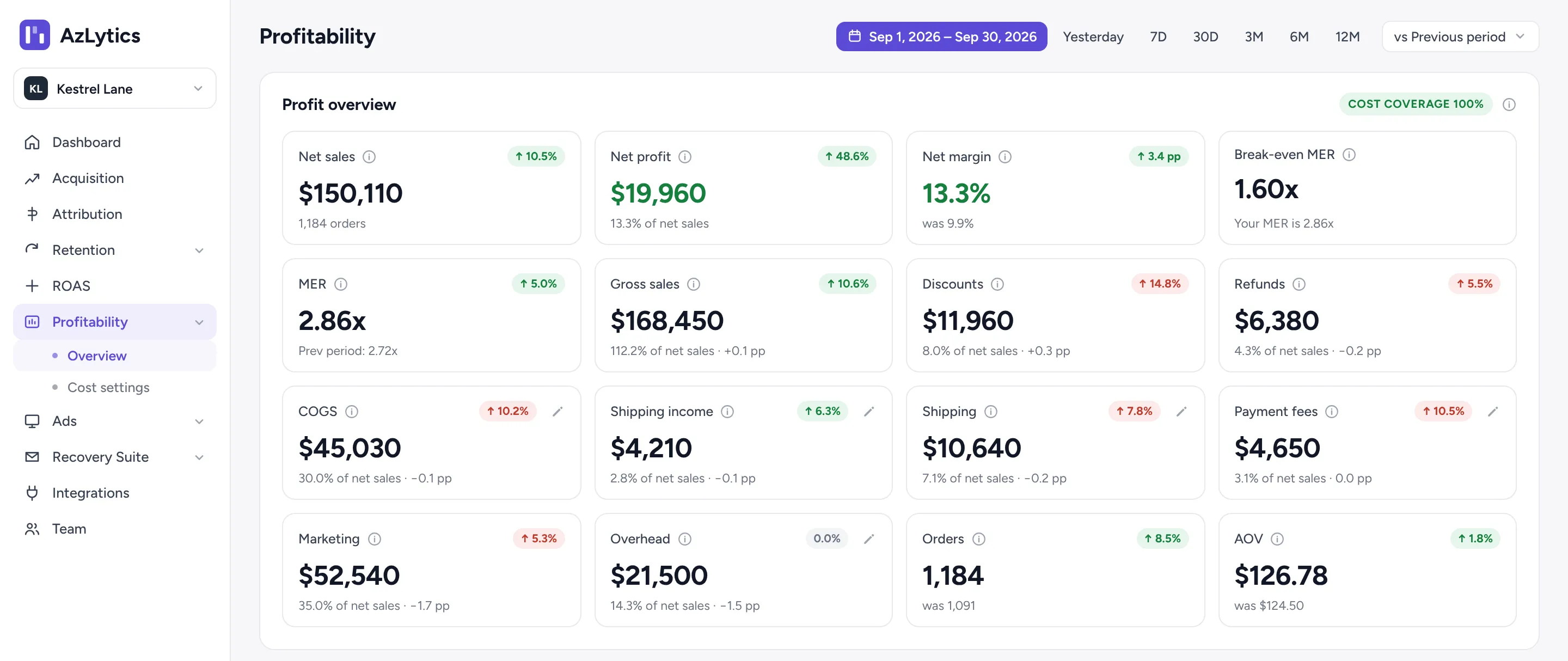
Task: Open the Kestrel Lane store selector
Action: click(114, 88)
